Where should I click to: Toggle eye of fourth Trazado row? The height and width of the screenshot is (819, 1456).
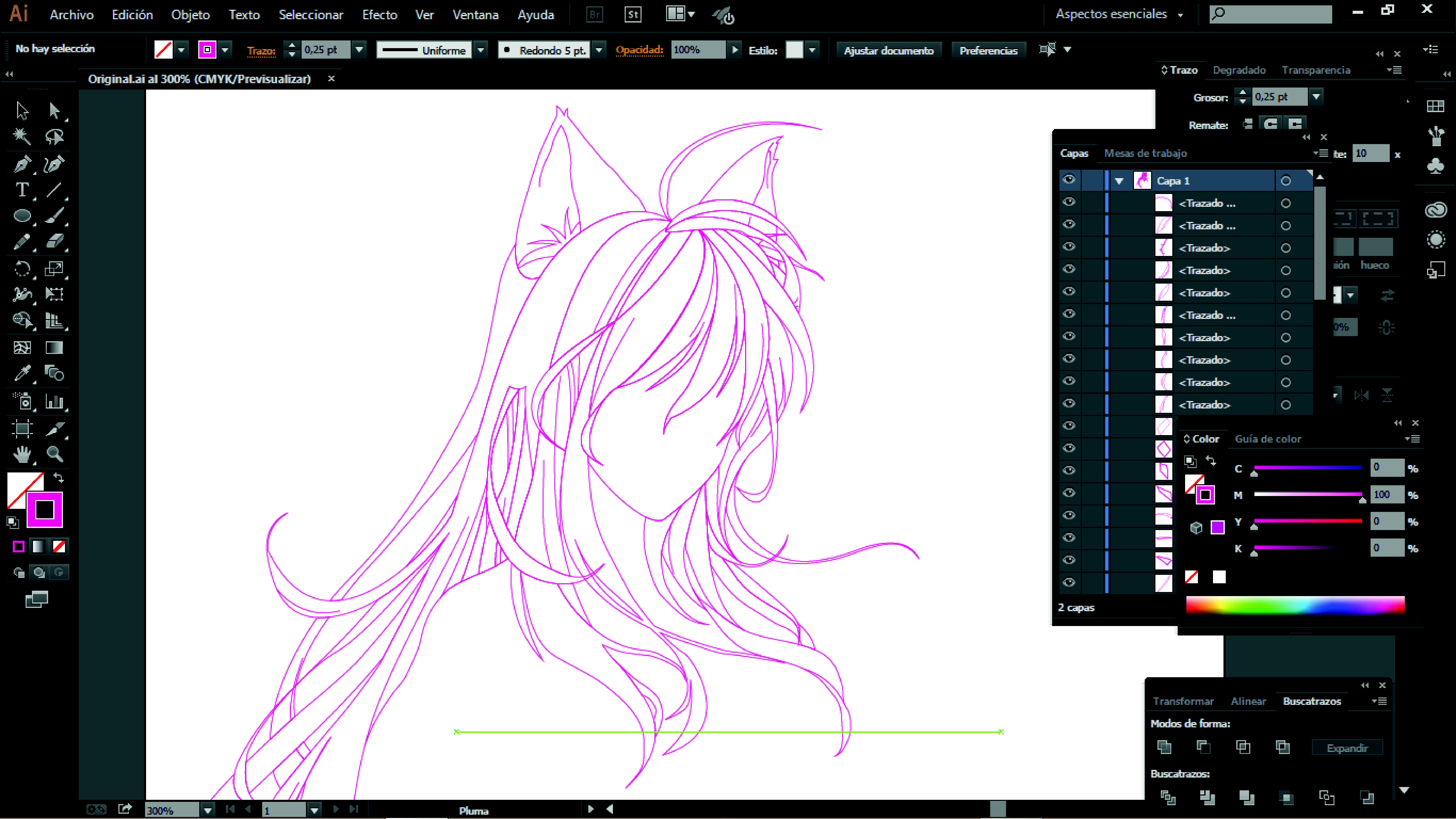point(1069,269)
